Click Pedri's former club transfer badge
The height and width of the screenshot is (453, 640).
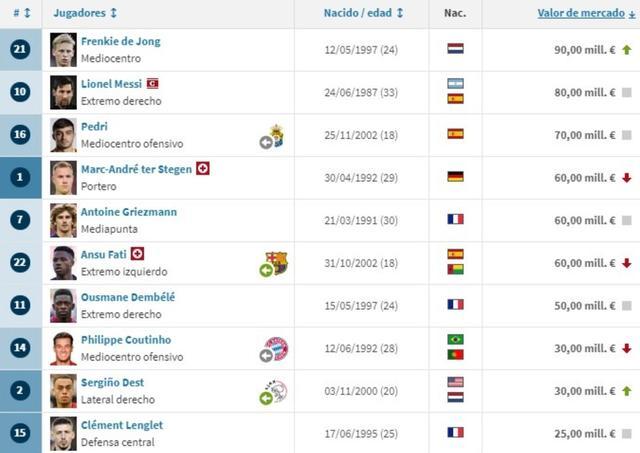pyautogui.click(x=272, y=137)
